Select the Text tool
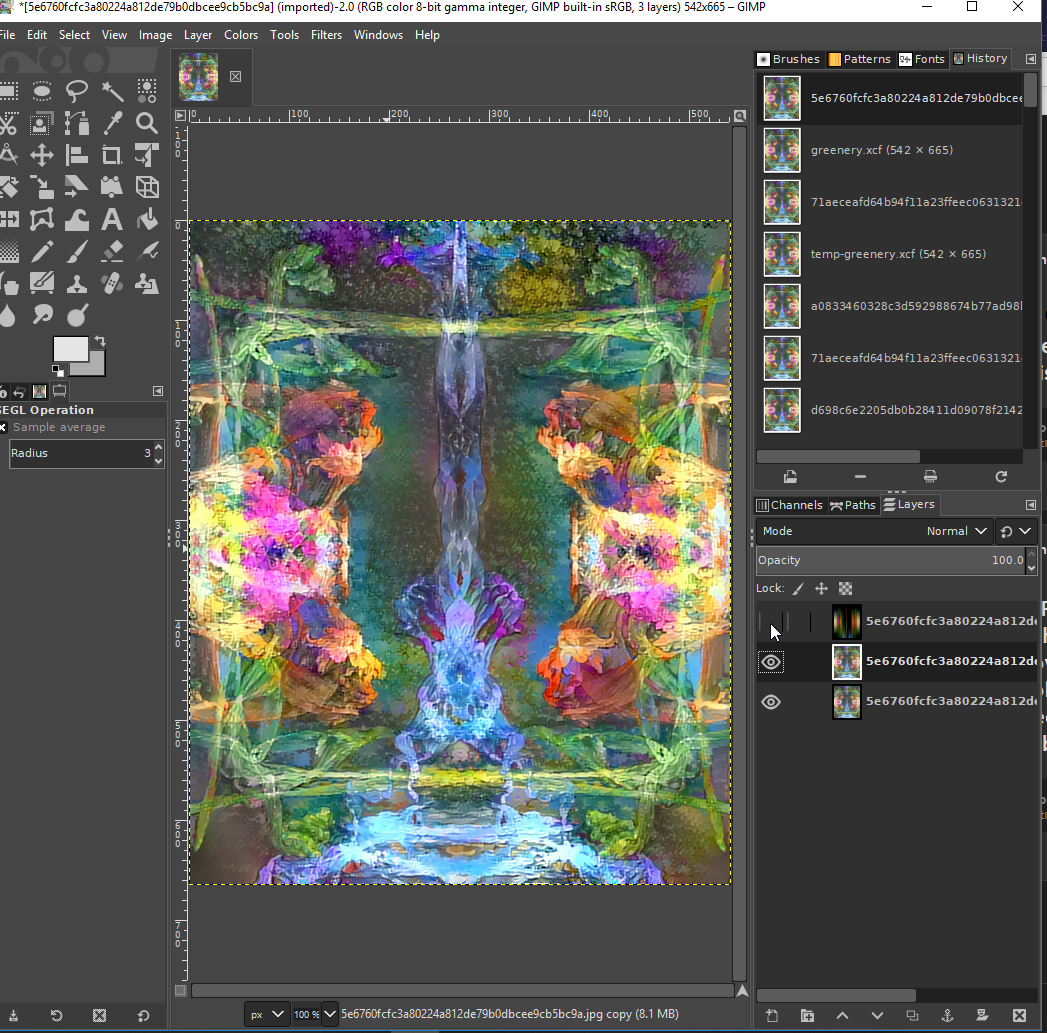Image resolution: width=1047 pixels, height=1033 pixels. [112, 219]
